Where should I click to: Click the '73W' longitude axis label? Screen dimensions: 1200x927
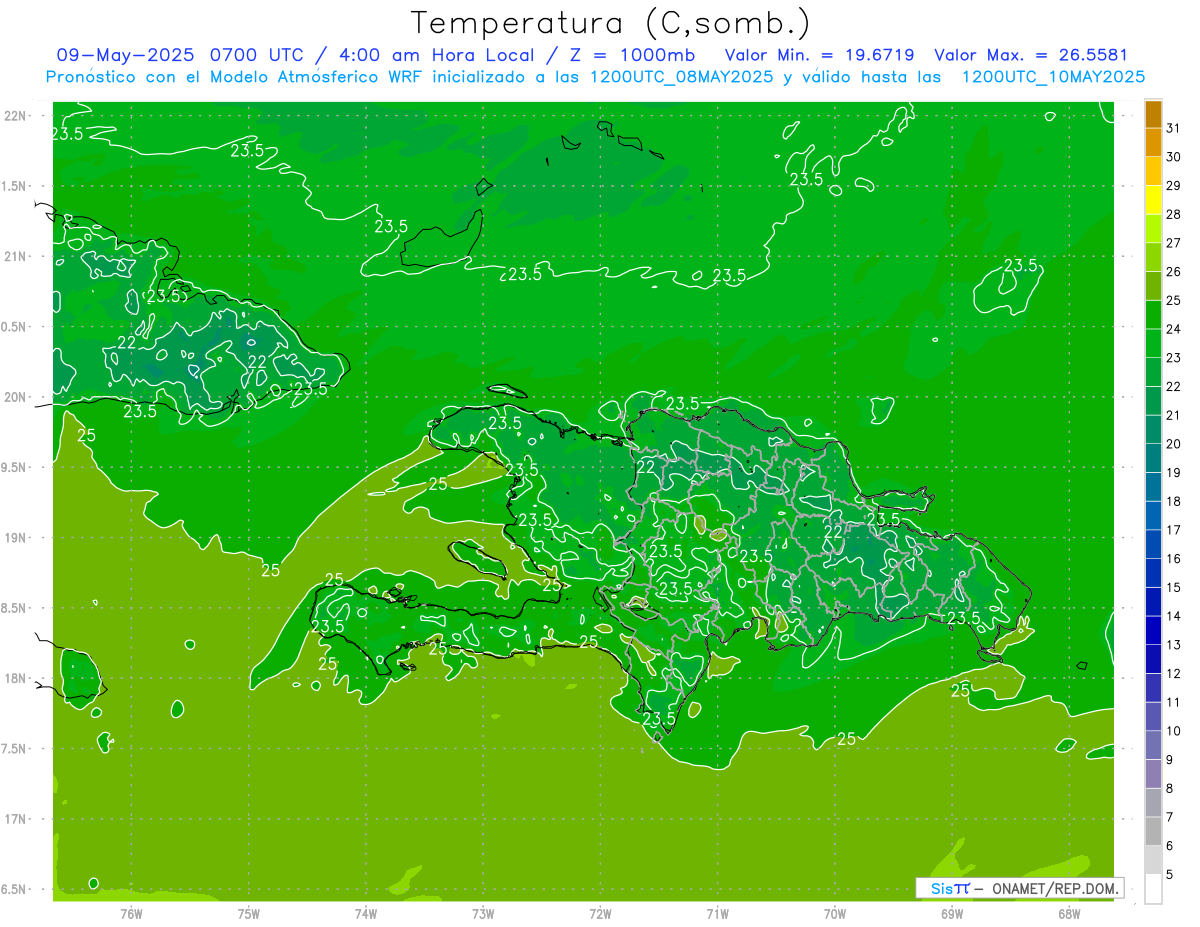tap(483, 913)
